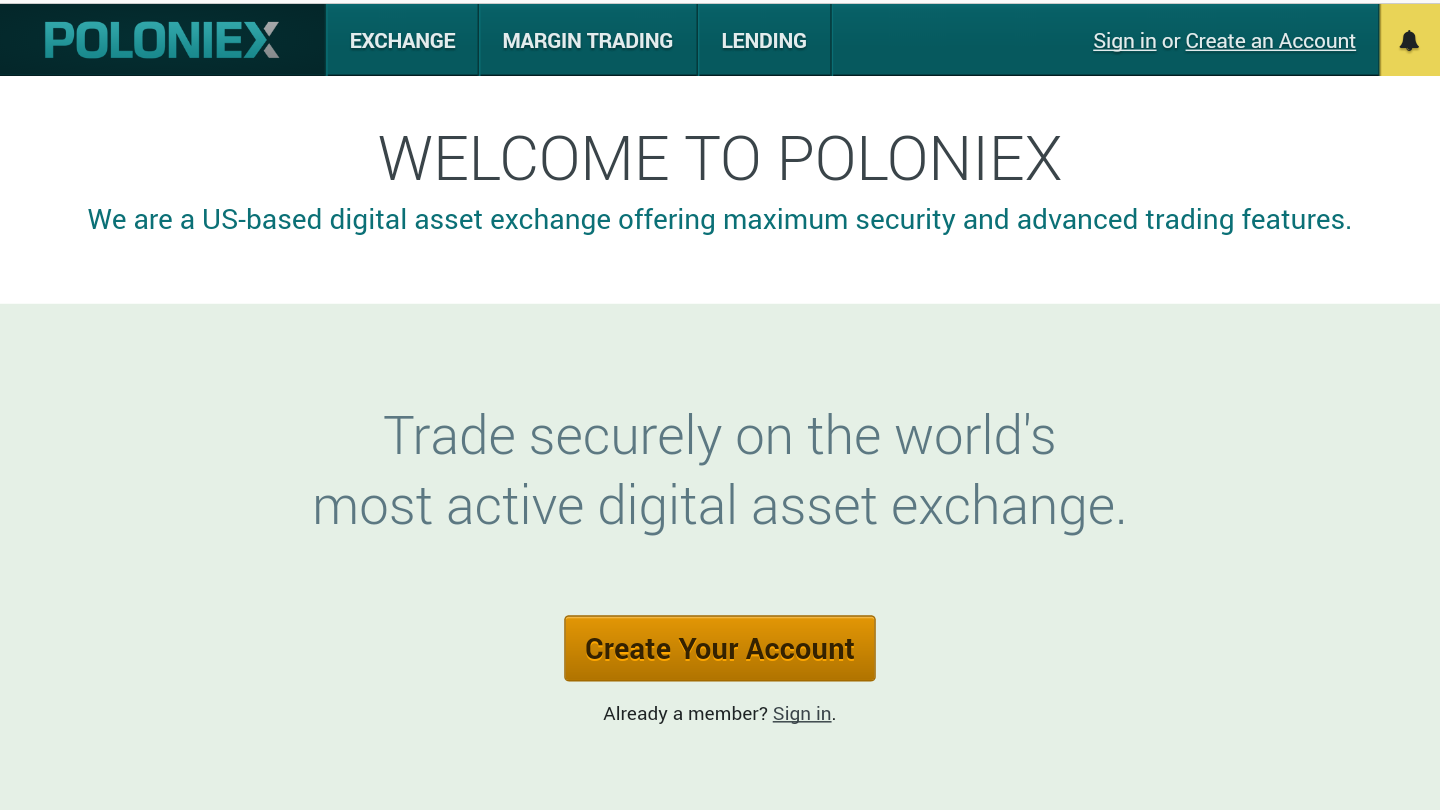1440x810 pixels.
Task: Click the Poloniex logo in the header
Action: pyautogui.click(x=162, y=40)
